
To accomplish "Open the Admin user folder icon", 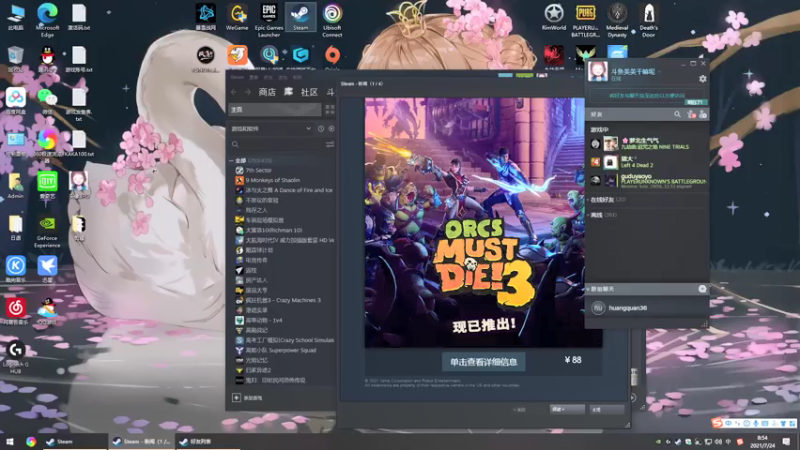I will pyautogui.click(x=15, y=185).
